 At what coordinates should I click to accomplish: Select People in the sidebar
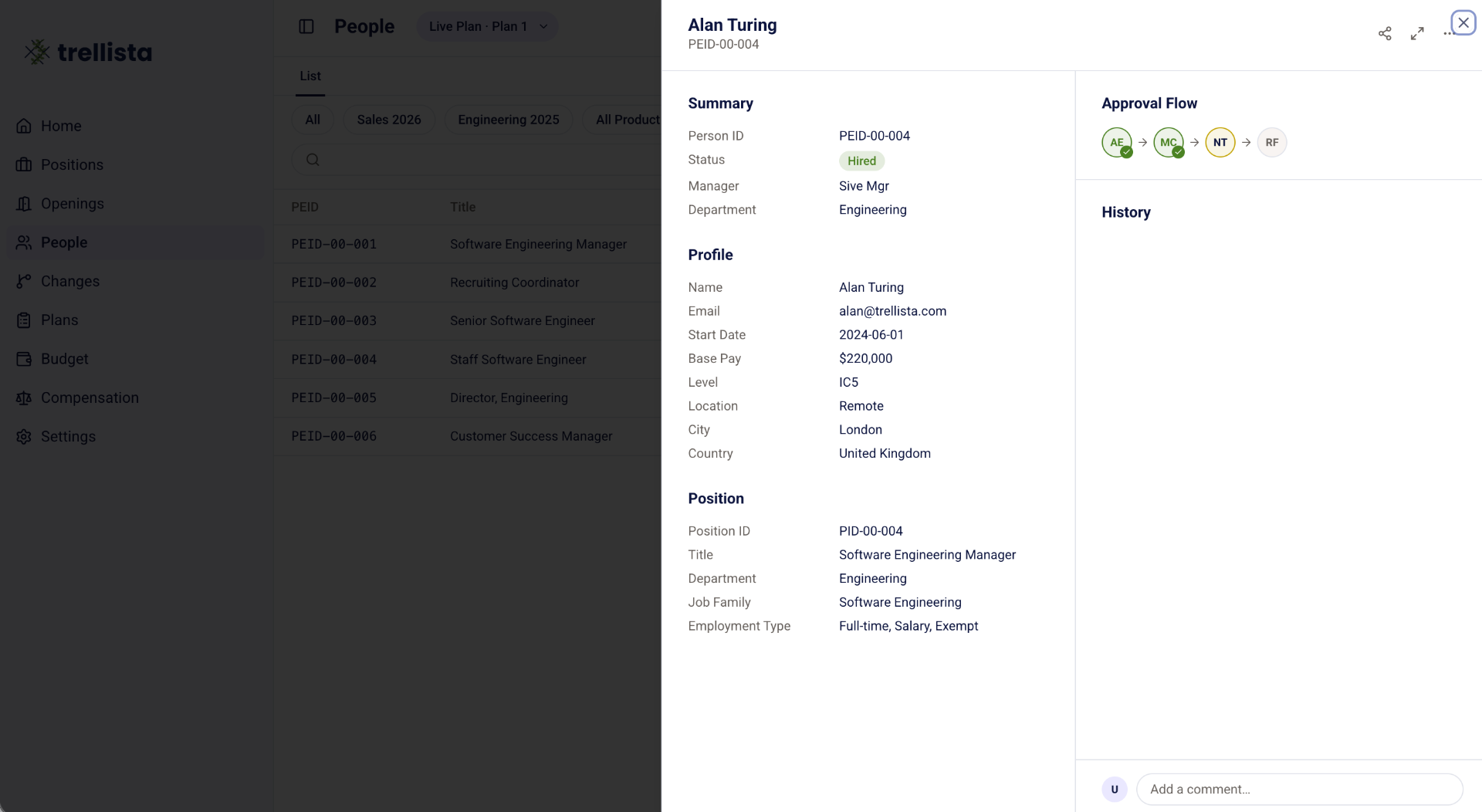[x=135, y=242]
